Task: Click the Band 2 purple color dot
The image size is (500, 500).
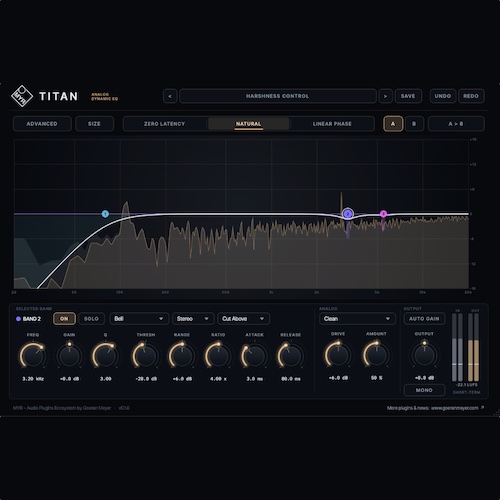Action: pos(18,319)
